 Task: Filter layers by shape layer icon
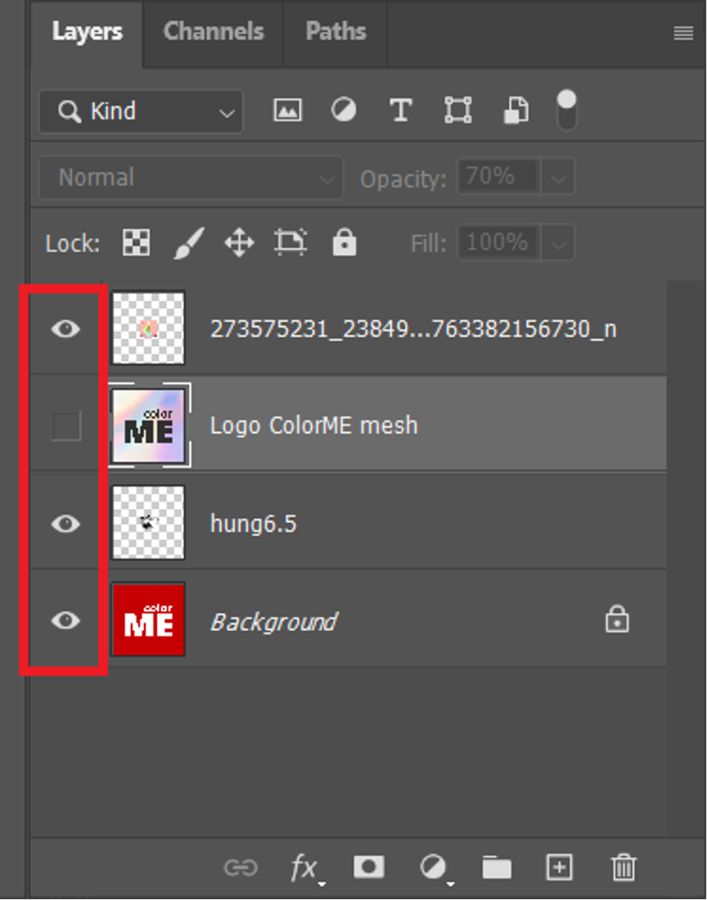(458, 110)
